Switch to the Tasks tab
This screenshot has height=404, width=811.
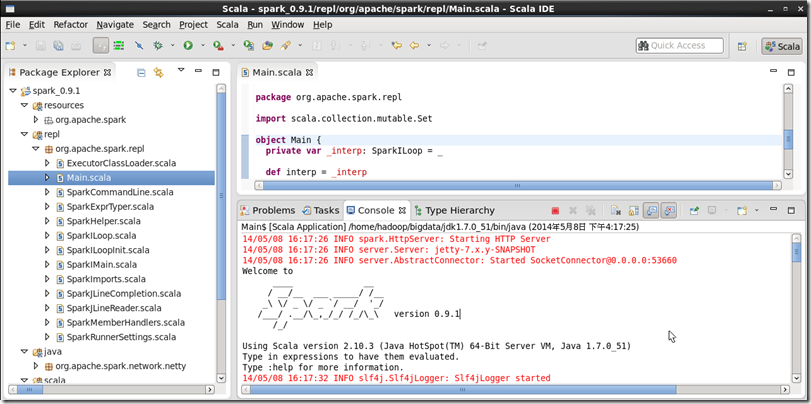(x=321, y=211)
